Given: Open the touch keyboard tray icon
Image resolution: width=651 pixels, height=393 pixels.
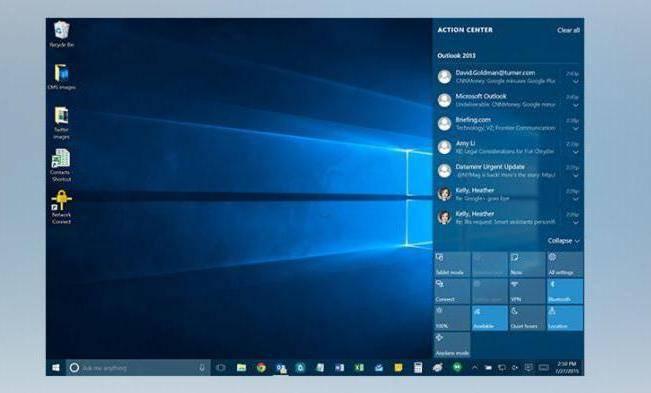Looking at the screenshot, I should (543, 368).
